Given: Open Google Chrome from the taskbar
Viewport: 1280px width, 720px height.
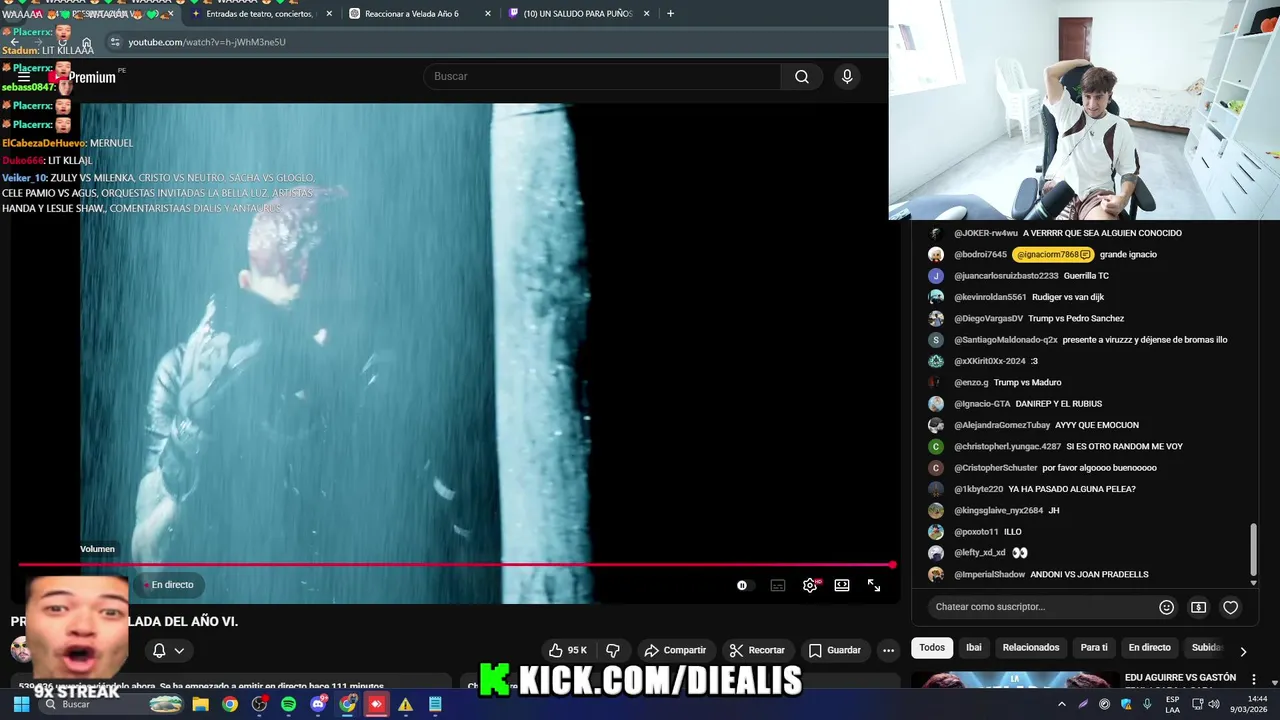Looking at the screenshot, I should (230, 704).
